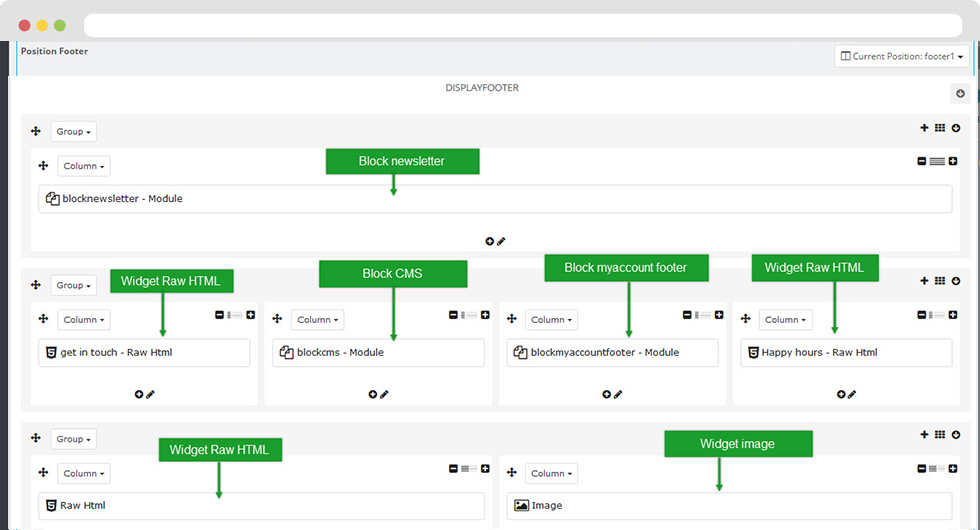Decrease width of blockcms column
Image resolution: width=980 pixels, height=530 pixels.
pos(453,315)
